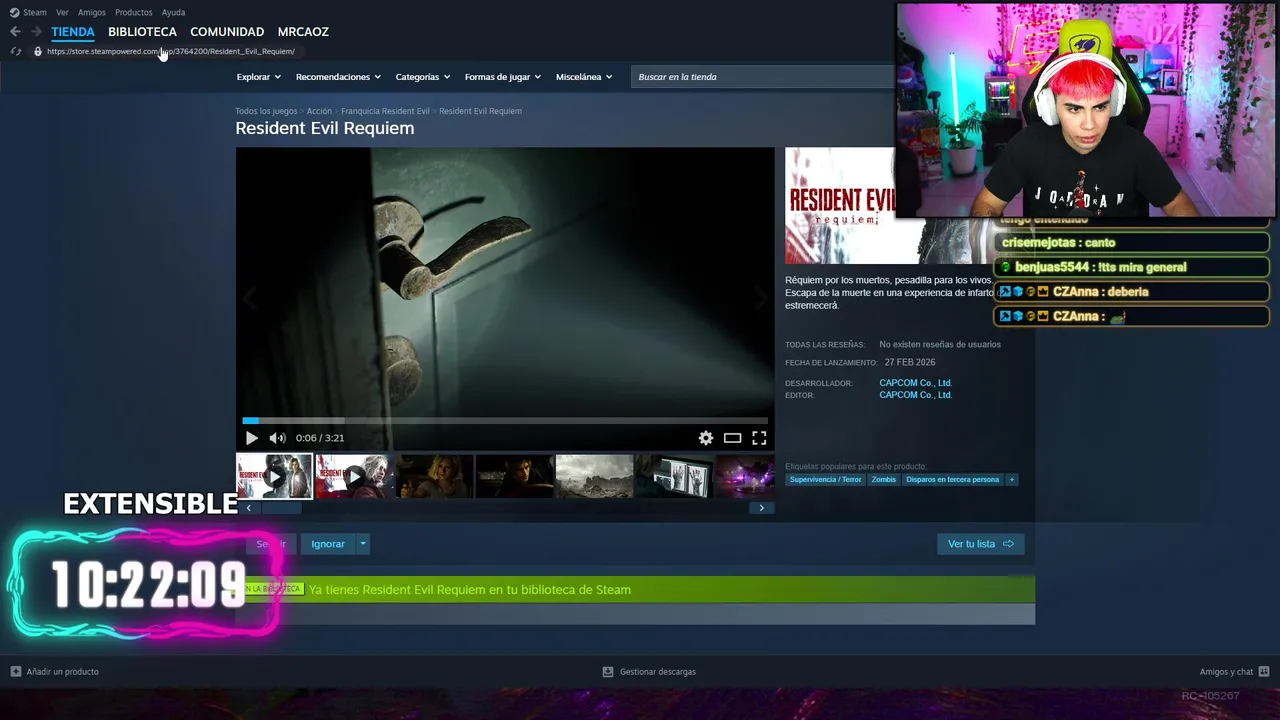Go forward with the forward arrow
This screenshot has height=720, width=1280.
coord(36,32)
